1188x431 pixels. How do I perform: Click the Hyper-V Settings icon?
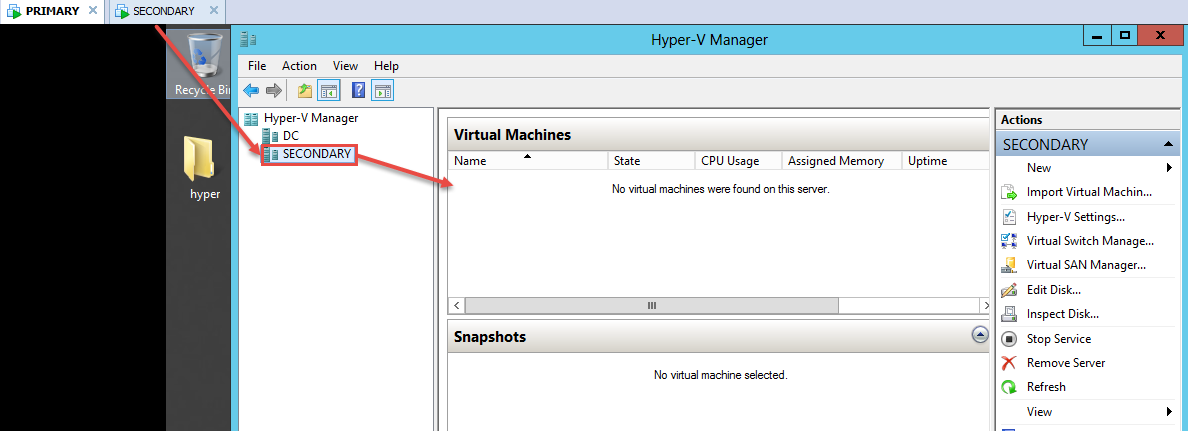(1008, 217)
